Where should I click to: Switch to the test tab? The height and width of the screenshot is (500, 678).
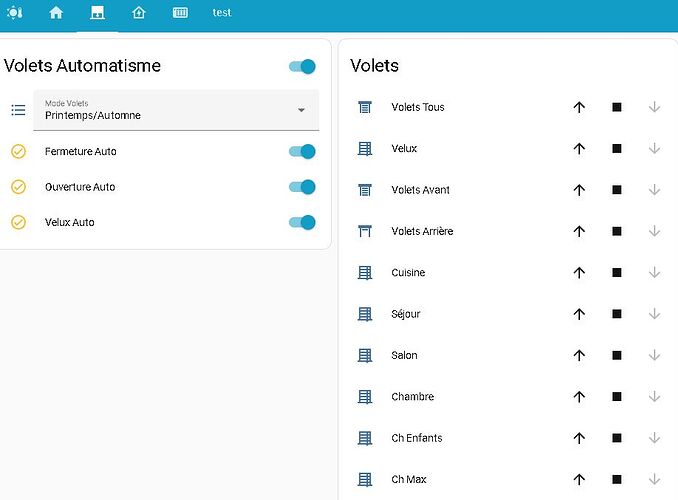[x=222, y=13]
